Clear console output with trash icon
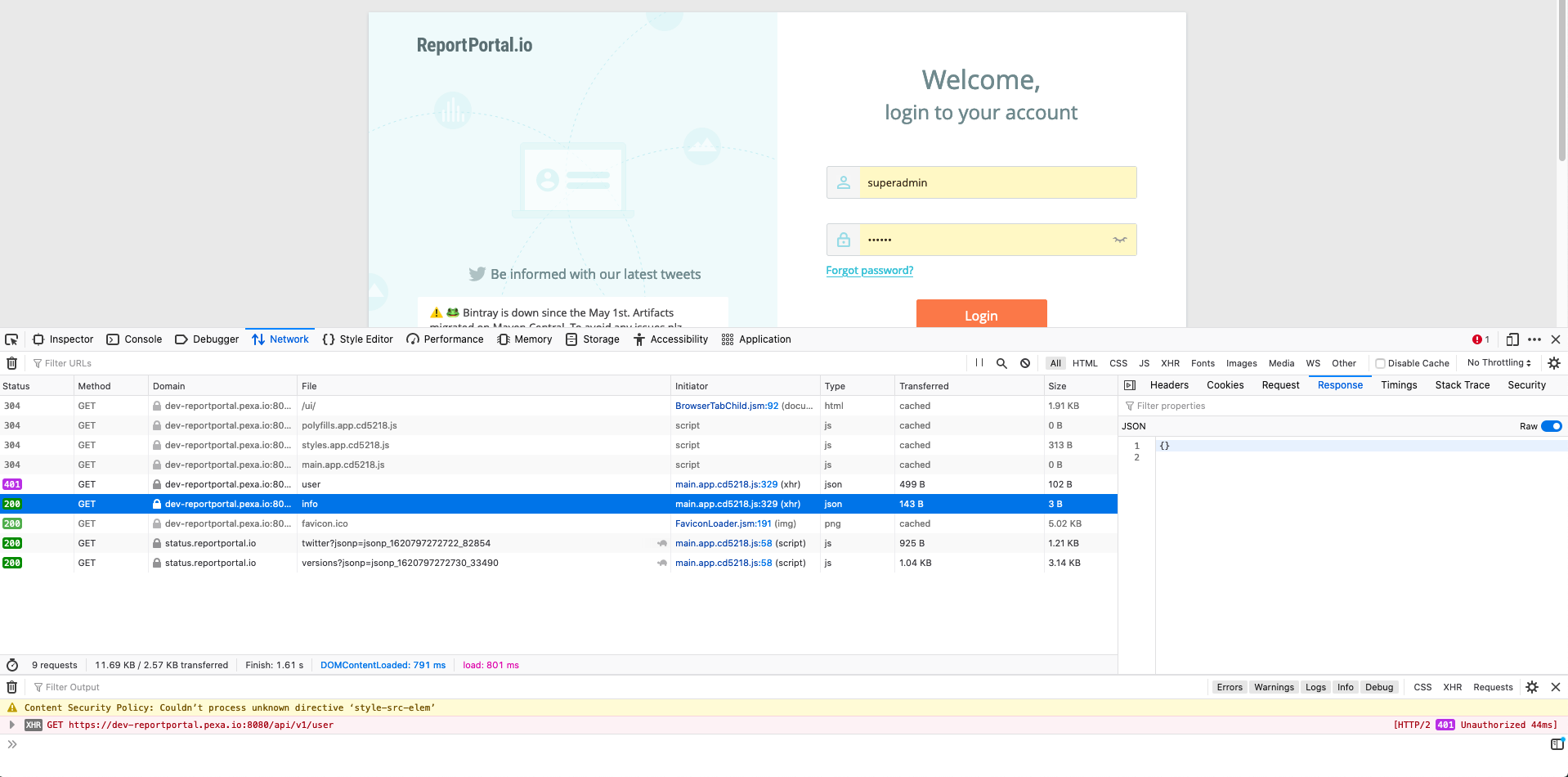 coord(11,687)
